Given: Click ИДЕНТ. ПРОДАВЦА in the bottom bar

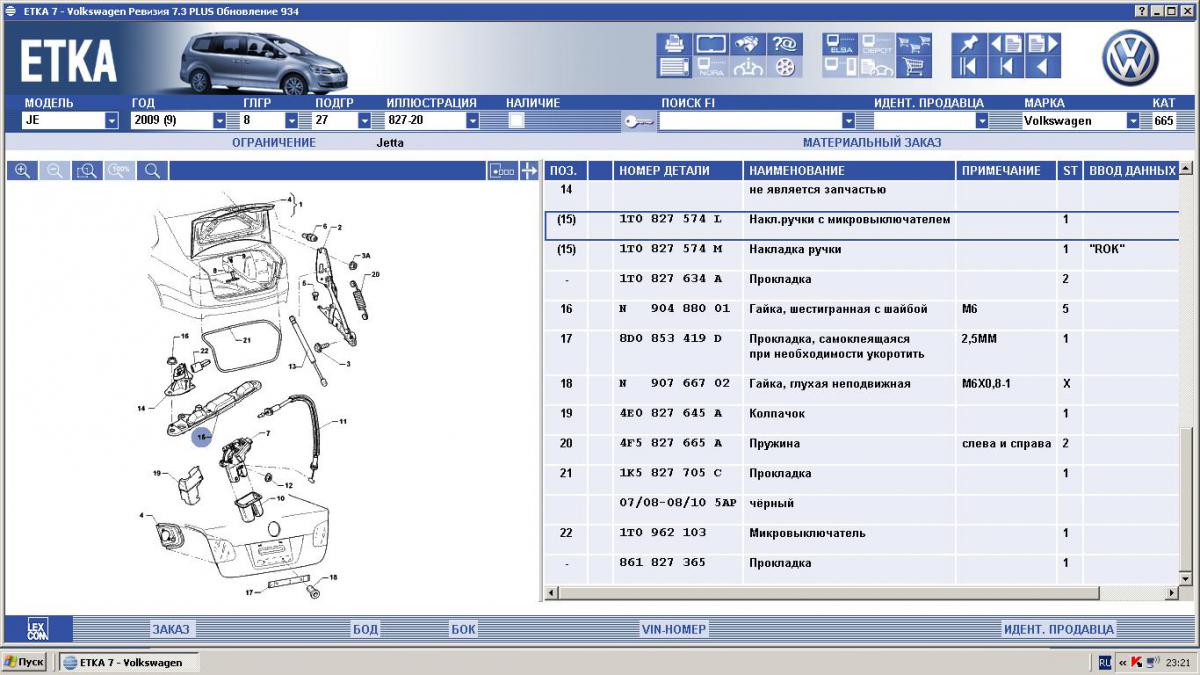Looking at the screenshot, I should (x=1058, y=629).
